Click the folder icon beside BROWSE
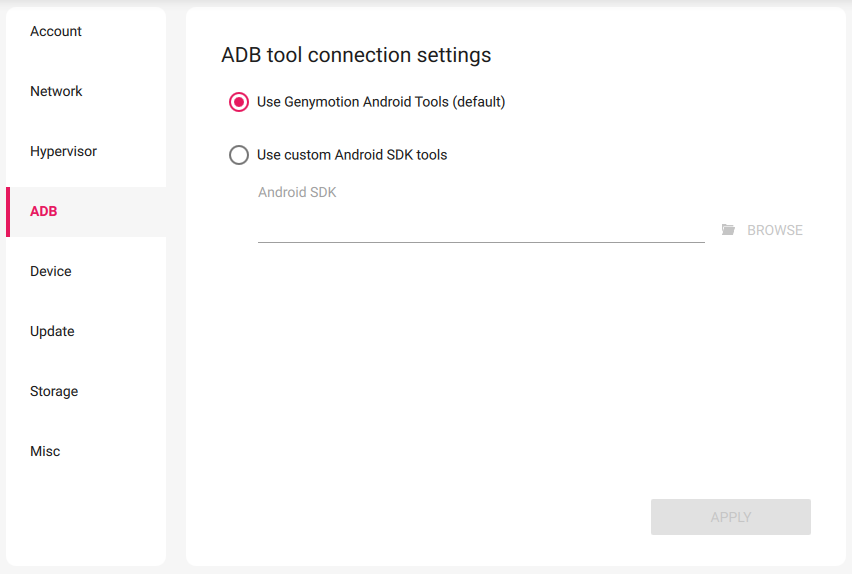The height and width of the screenshot is (574, 852). (728, 230)
